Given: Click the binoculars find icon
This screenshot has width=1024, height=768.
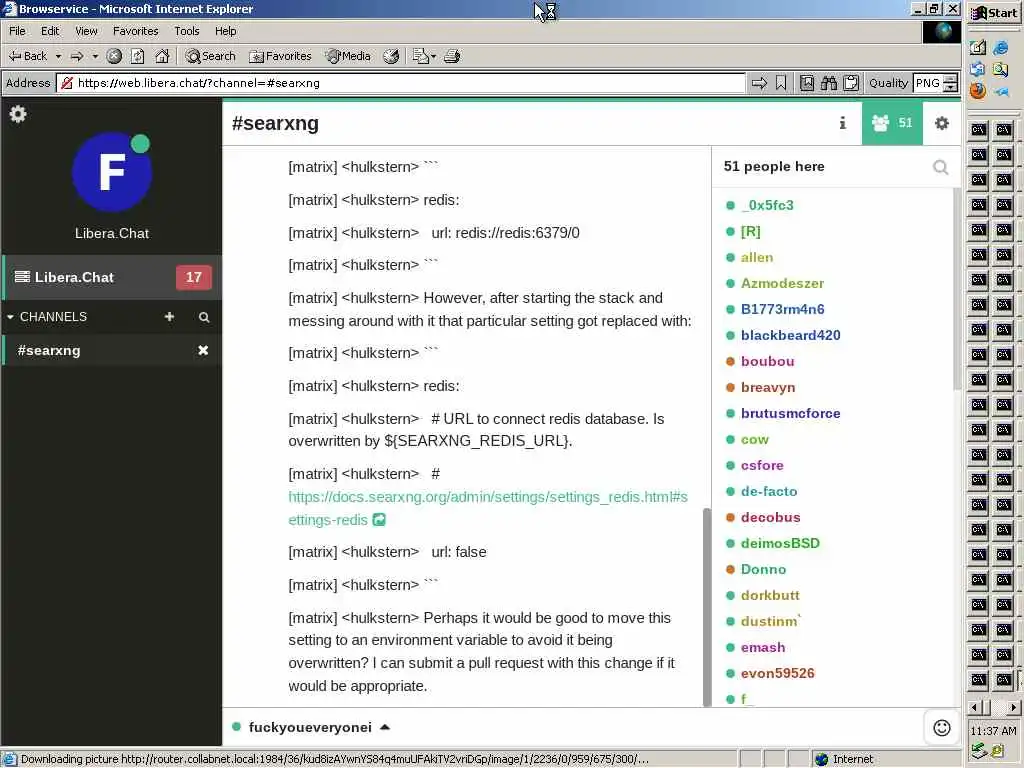Looking at the screenshot, I should pyautogui.click(x=829, y=83).
